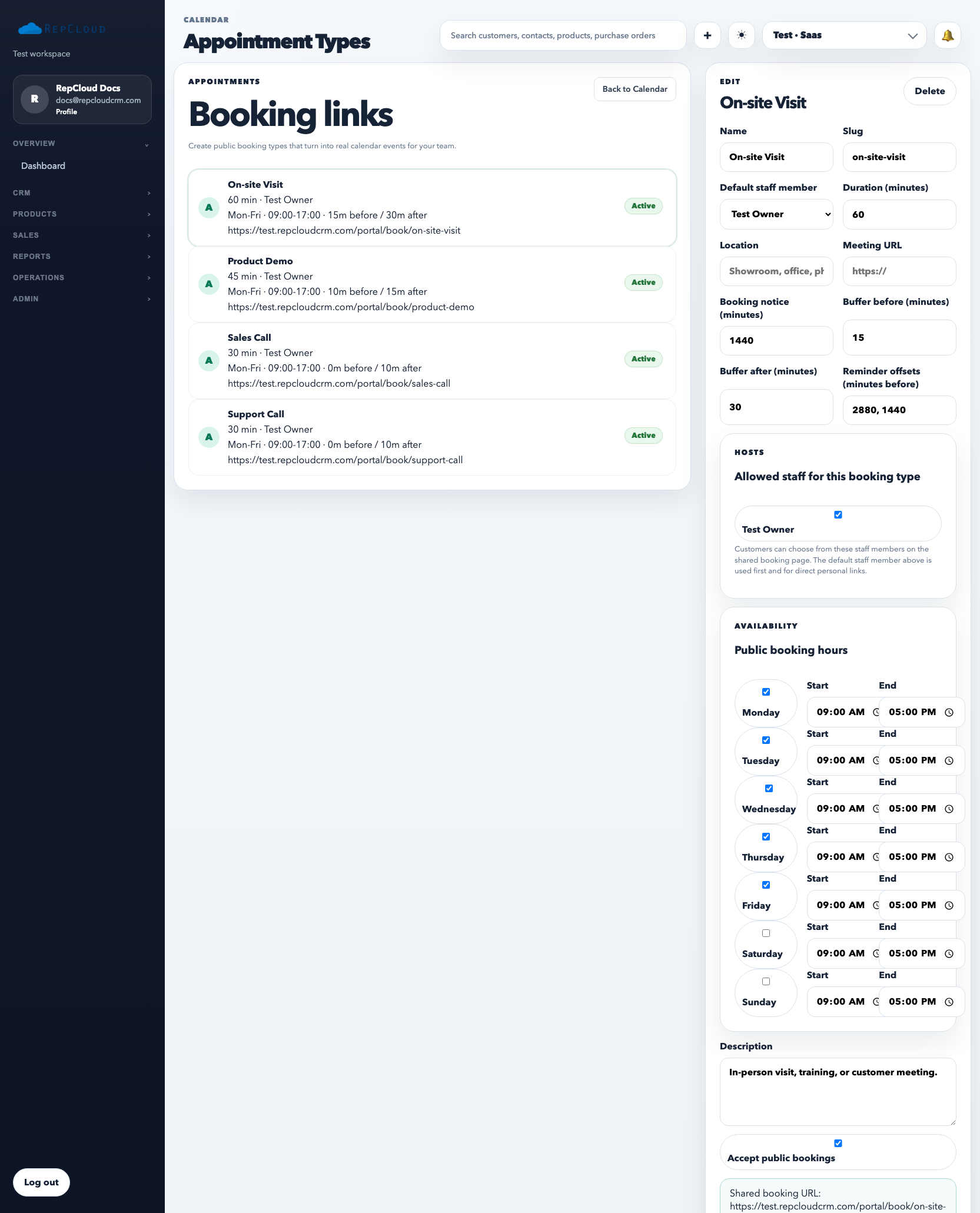This screenshot has width=980, height=1213.
Task: Delete the On-site Visit type
Action: coord(929,91)
